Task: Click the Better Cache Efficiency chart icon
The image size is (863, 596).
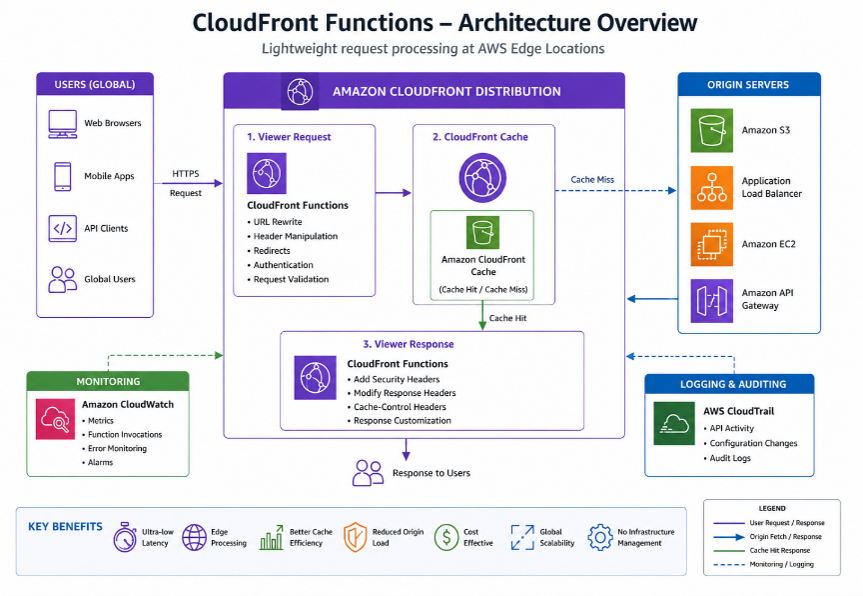Action: click(272, 538)
